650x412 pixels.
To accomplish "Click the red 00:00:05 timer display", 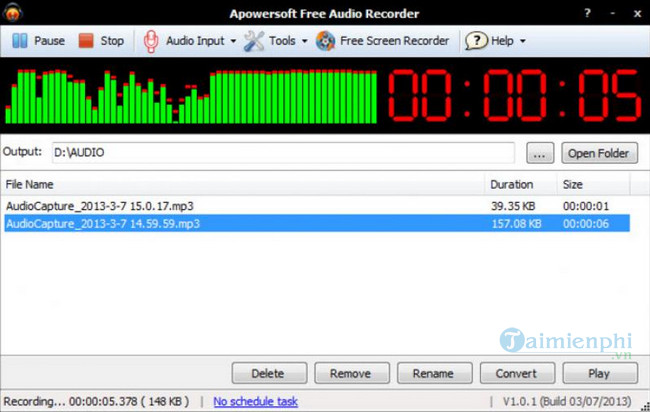I will coord(515,96).
